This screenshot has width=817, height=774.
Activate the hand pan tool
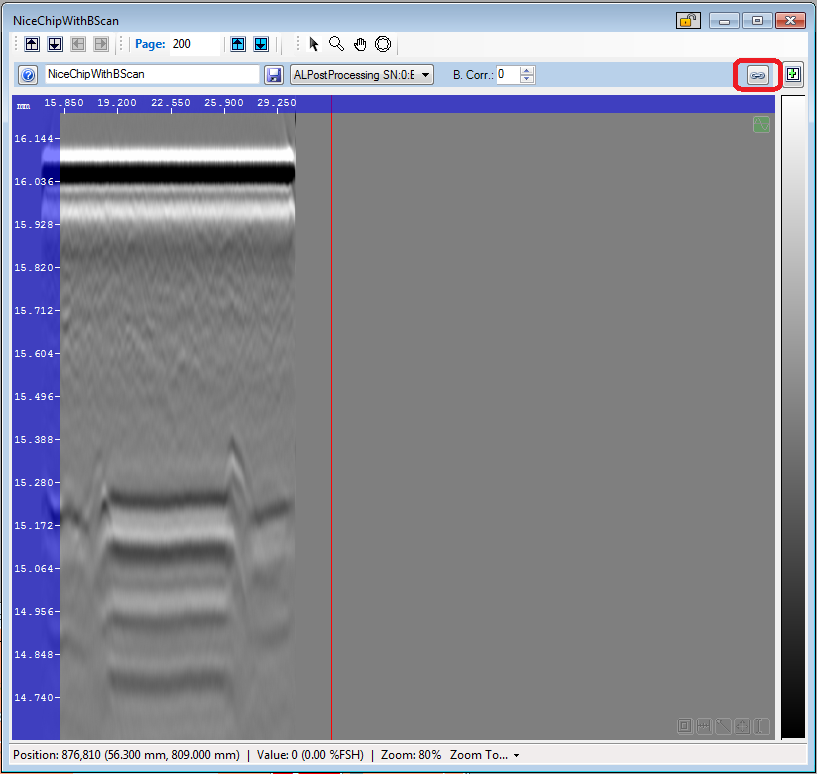coord(360,44)
